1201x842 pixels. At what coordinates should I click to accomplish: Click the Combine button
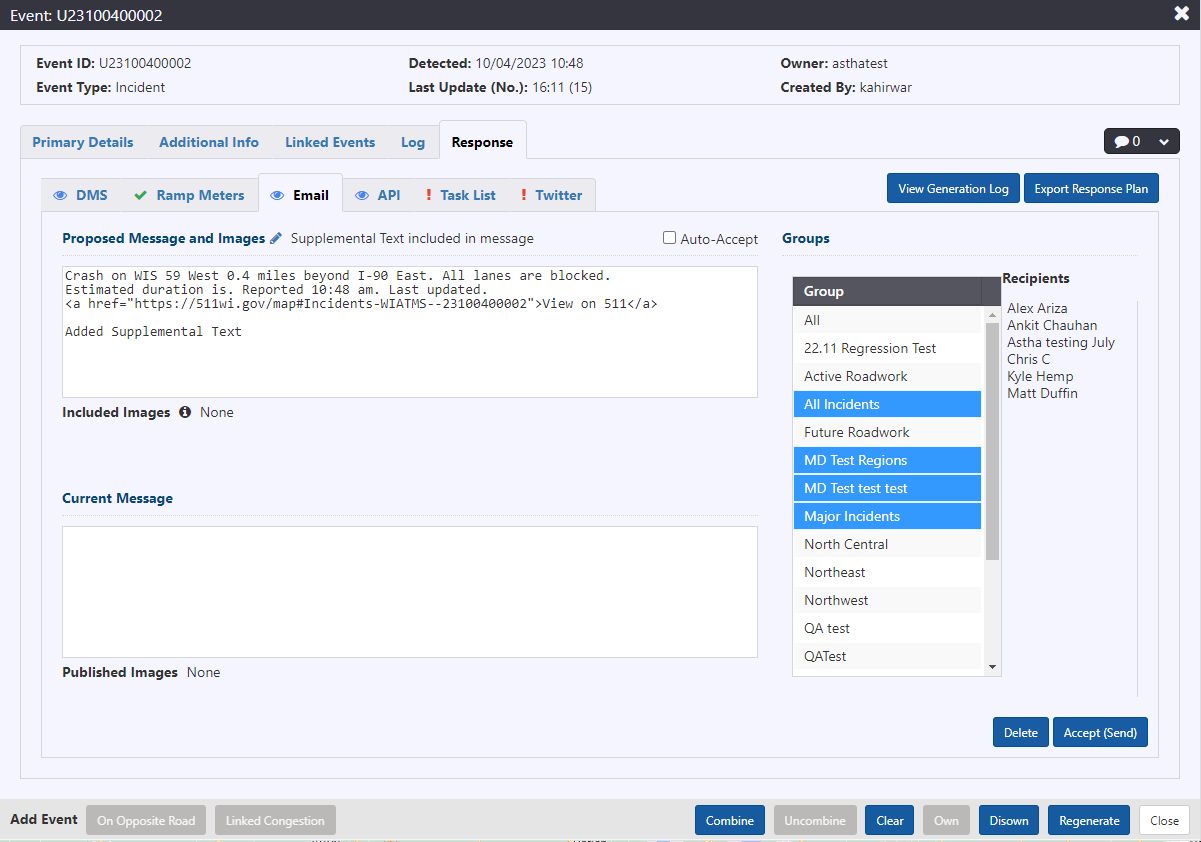pyautogui.click(x=730, y=820)
